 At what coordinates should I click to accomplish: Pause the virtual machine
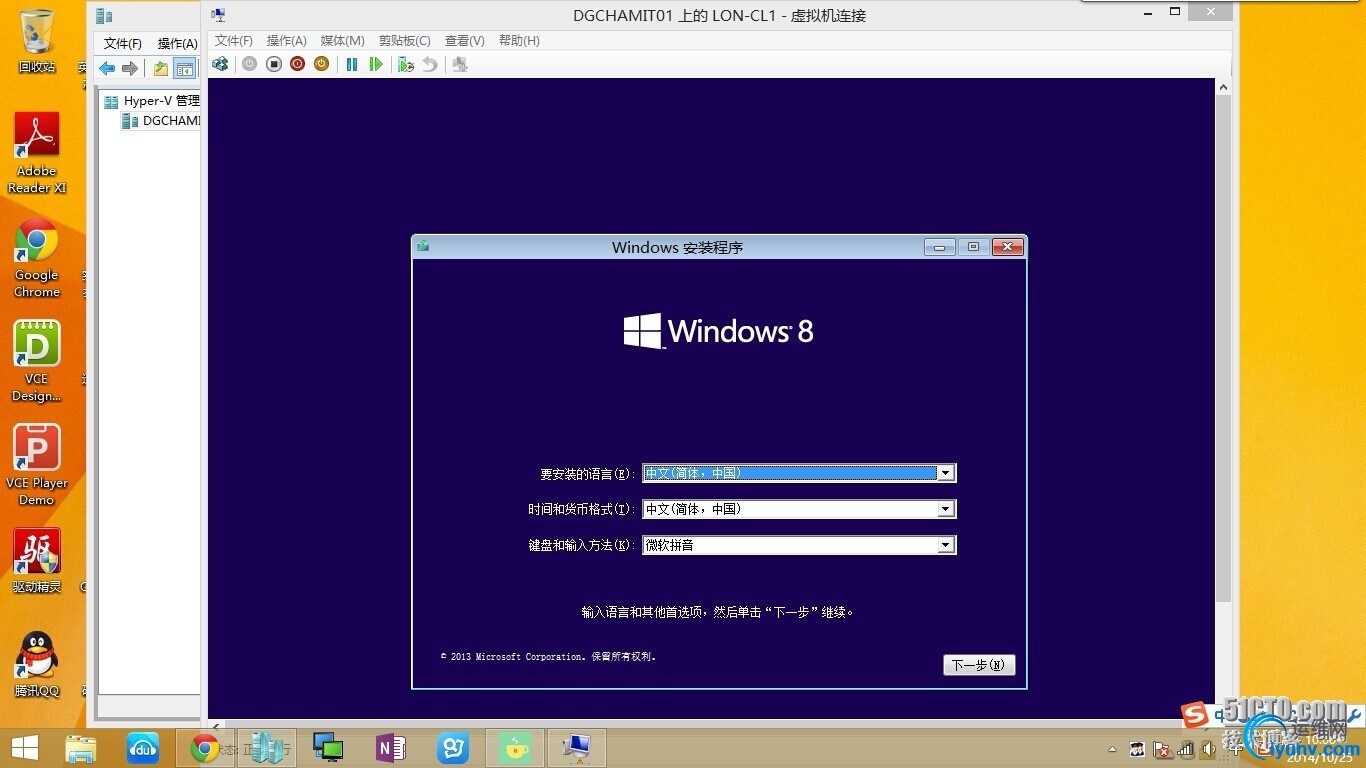[x=352, y=64]
